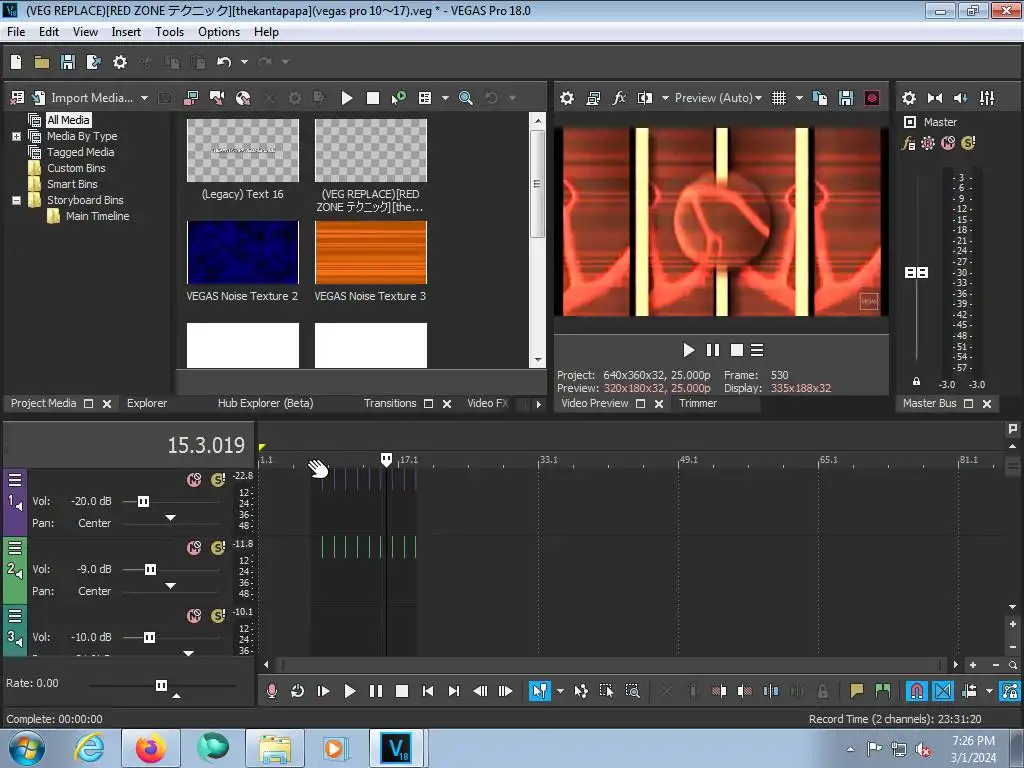Screen dimensions: 1024x768
Task: Select VEGAS Noise Texture 3 thumbnail
Action: click(x=370, y=252)
